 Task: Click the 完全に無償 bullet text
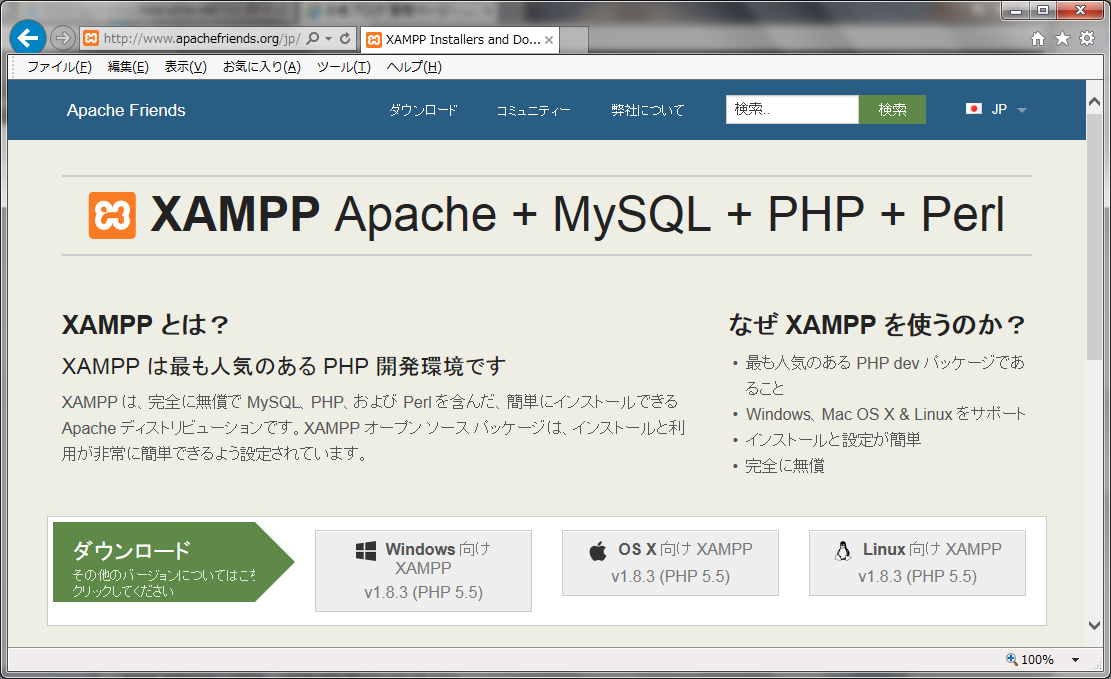tap(785, 466)
